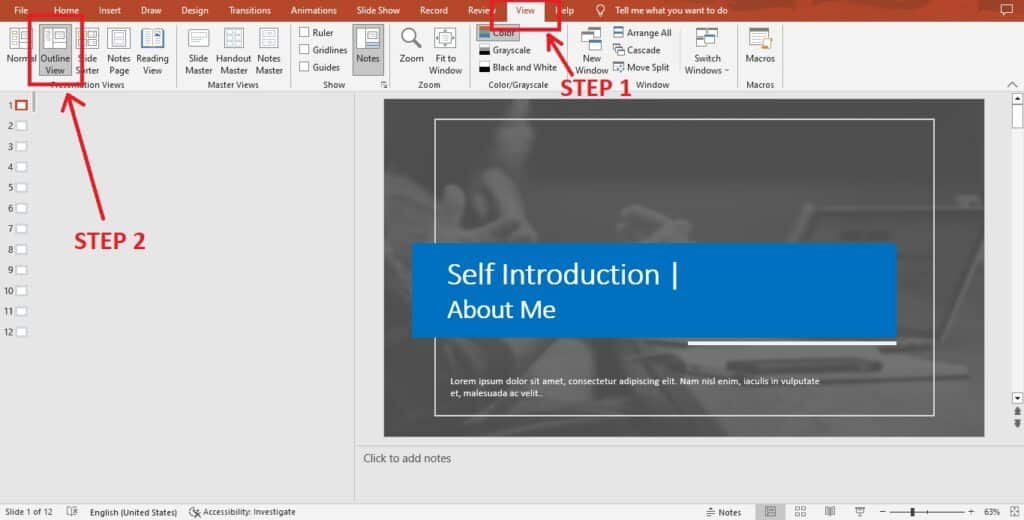1024x520 pixels.
Task: Choose Grayscale color mode
Action: click(x=505, y=50)
